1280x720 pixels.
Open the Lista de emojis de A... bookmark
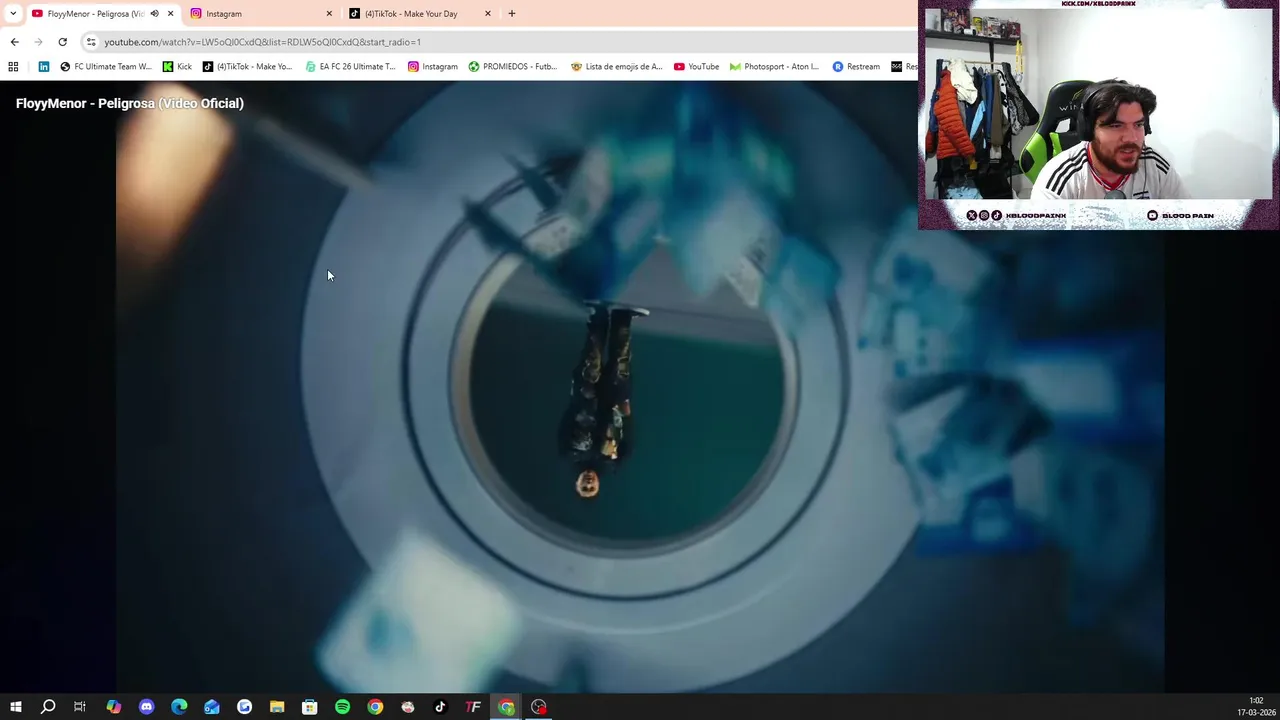616,67
